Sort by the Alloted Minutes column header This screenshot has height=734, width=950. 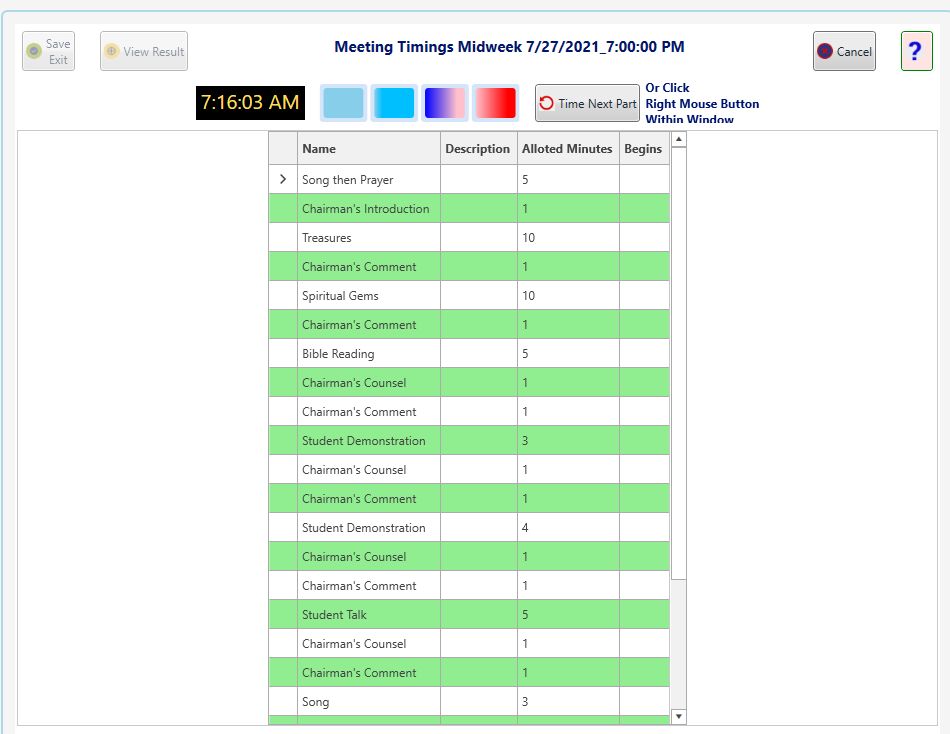(568, 148)
